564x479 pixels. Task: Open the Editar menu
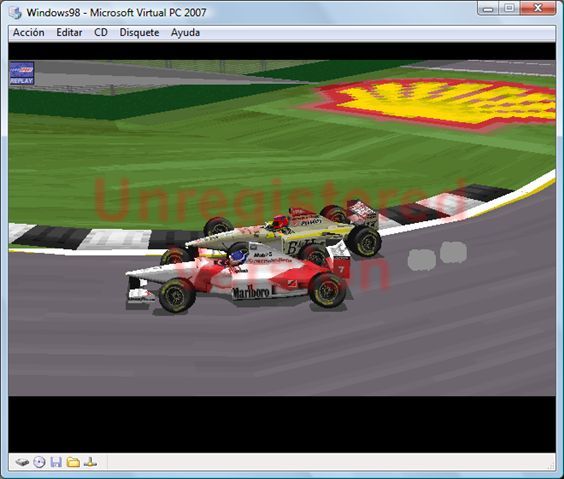[x=69, y=33]
